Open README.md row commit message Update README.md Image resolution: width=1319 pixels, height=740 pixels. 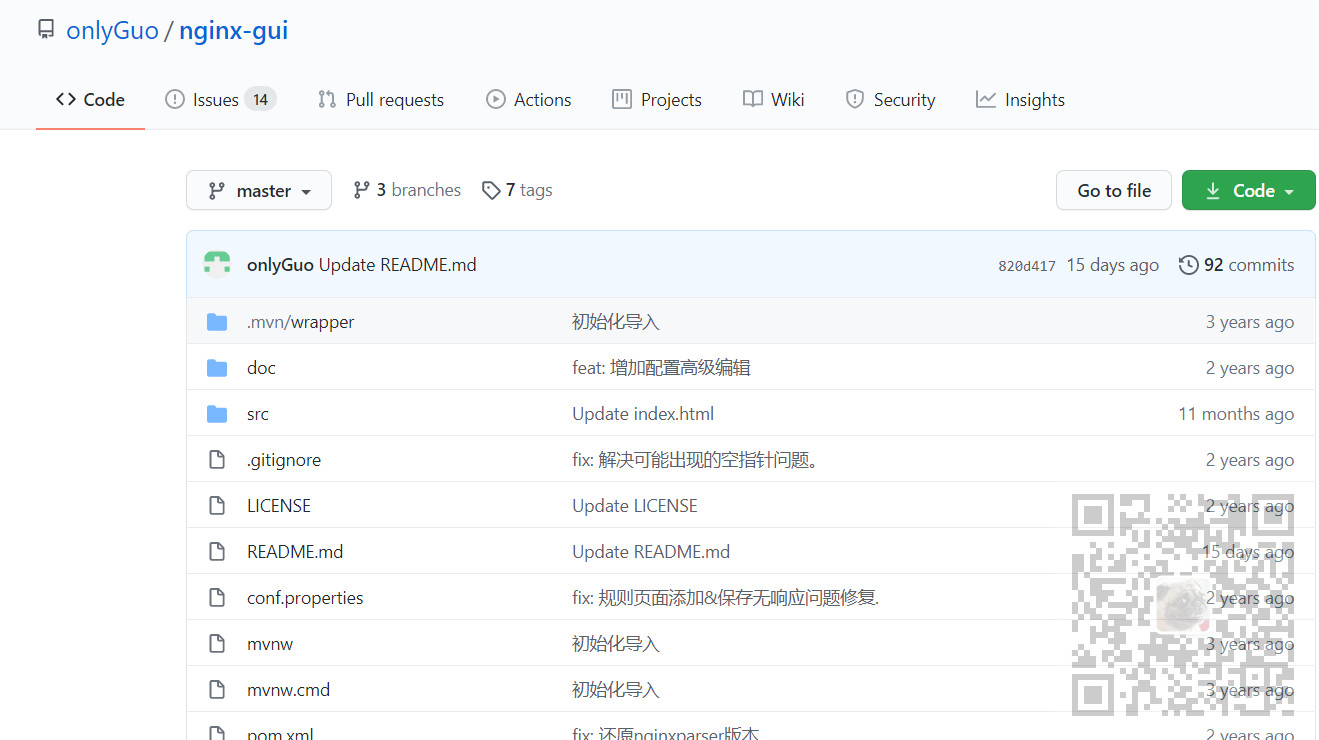pos(651,552)
